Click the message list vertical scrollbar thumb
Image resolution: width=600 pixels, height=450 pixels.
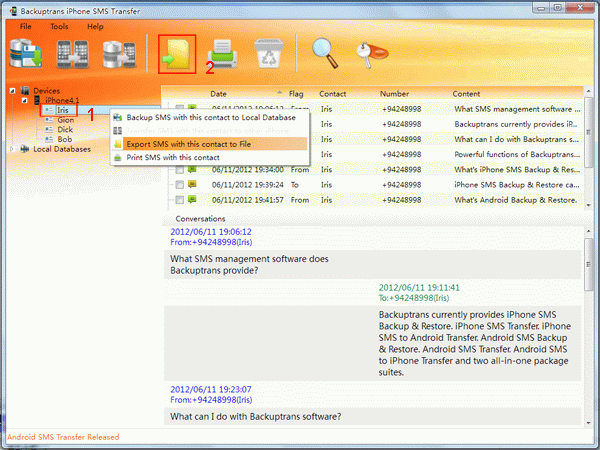pos(589,132)
